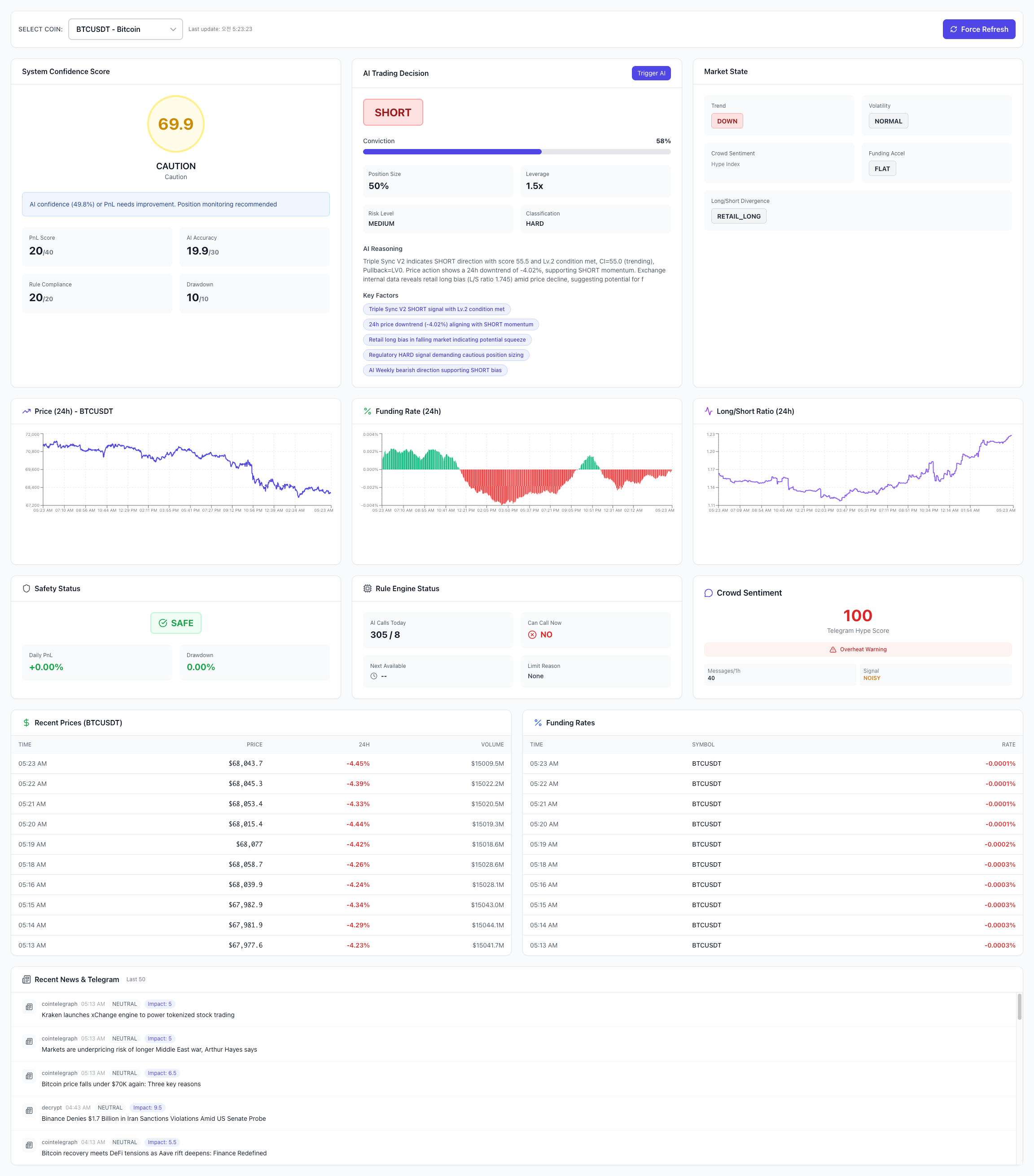Click the percent icon in Funding Rates table header

(538, 723)
